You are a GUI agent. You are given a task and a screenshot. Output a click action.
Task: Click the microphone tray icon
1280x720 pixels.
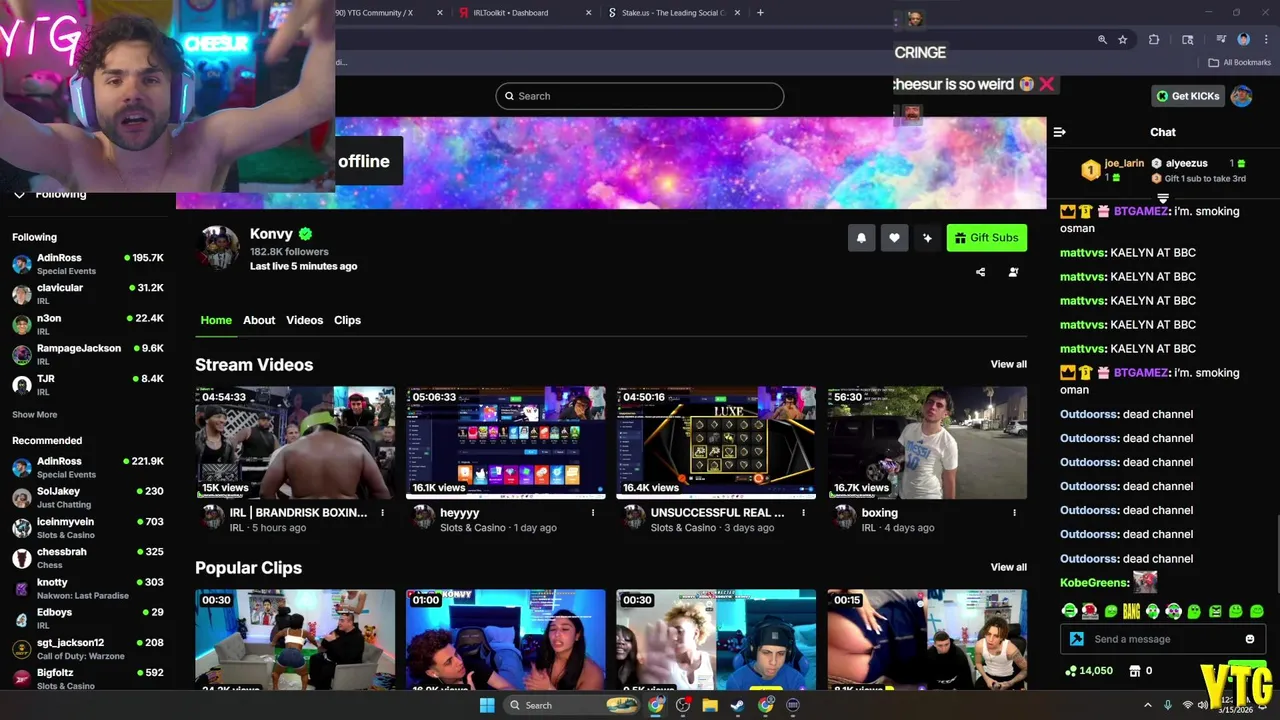click(1167, 706)
